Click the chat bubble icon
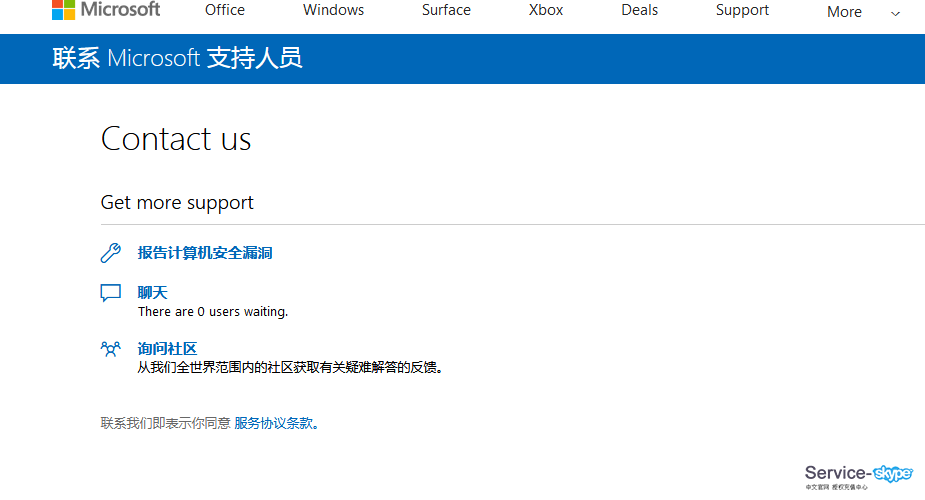 point(110,292)
